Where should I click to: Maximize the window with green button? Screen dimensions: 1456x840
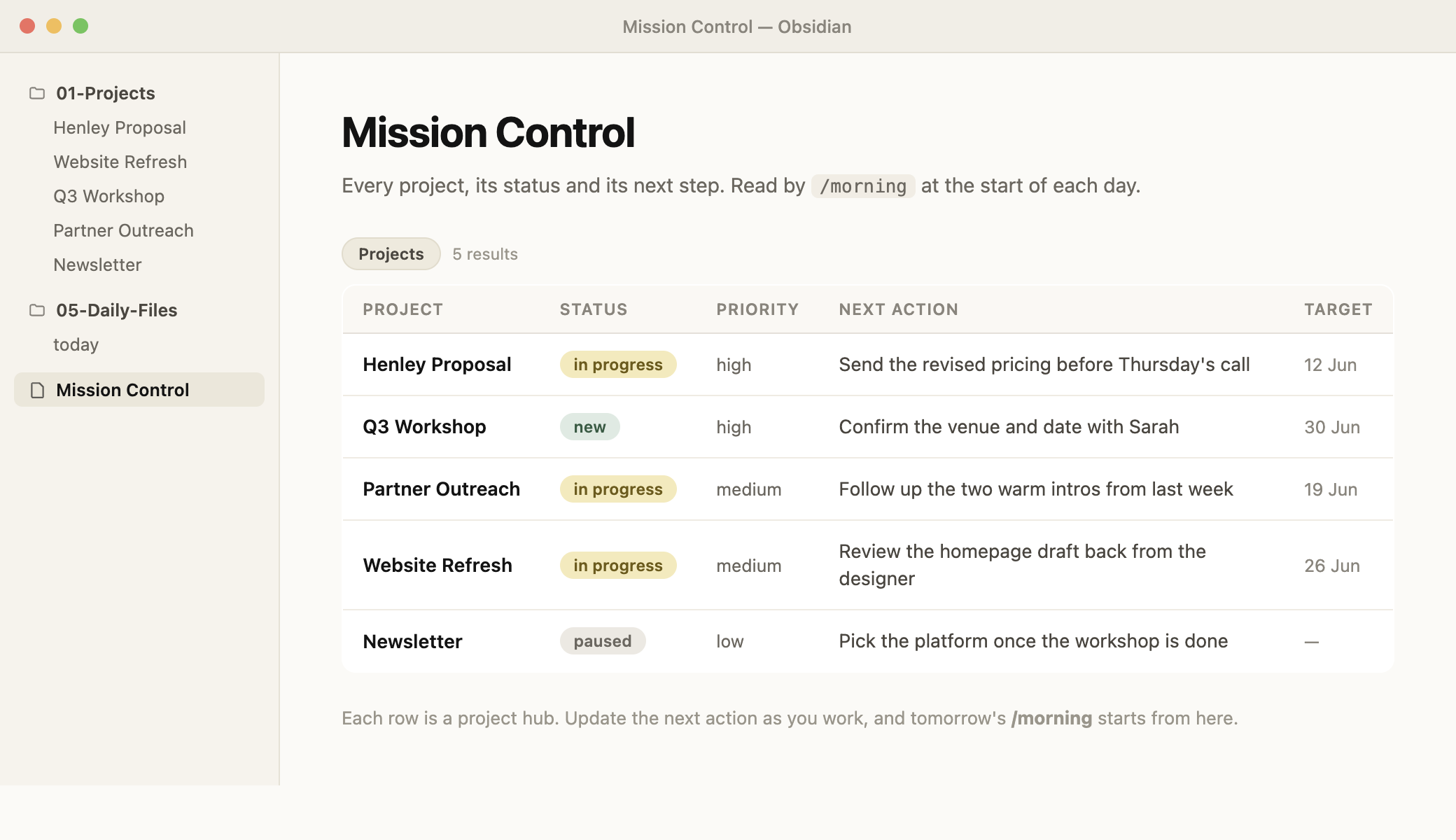click(x=80, y=26)
